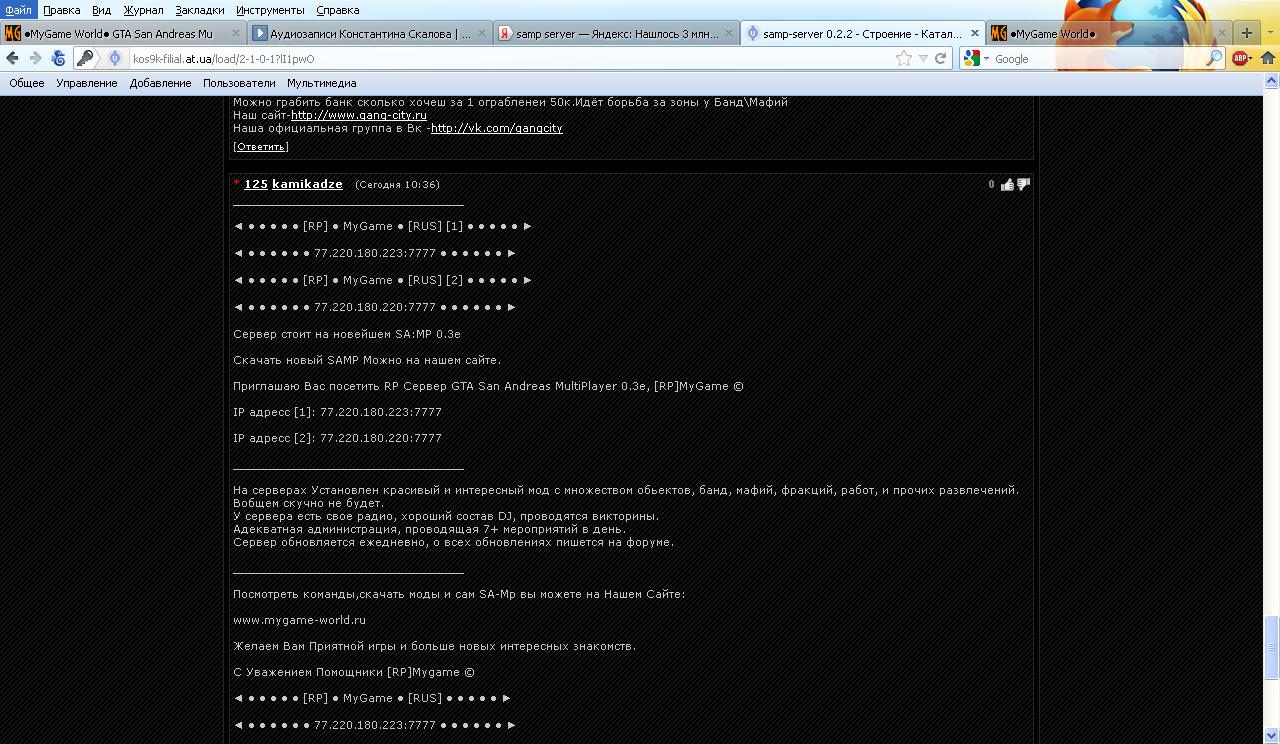Image resolution: width=1280 pixels, height=744 pixels.
Task: Open comment number 125 link
Action: 256,184
